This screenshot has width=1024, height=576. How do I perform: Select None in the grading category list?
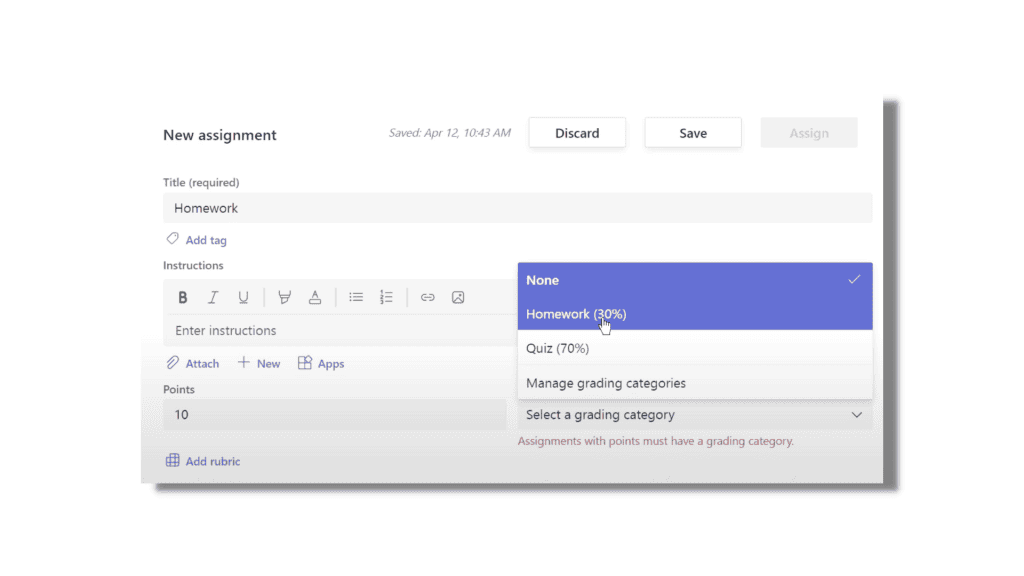click(695, 280)
